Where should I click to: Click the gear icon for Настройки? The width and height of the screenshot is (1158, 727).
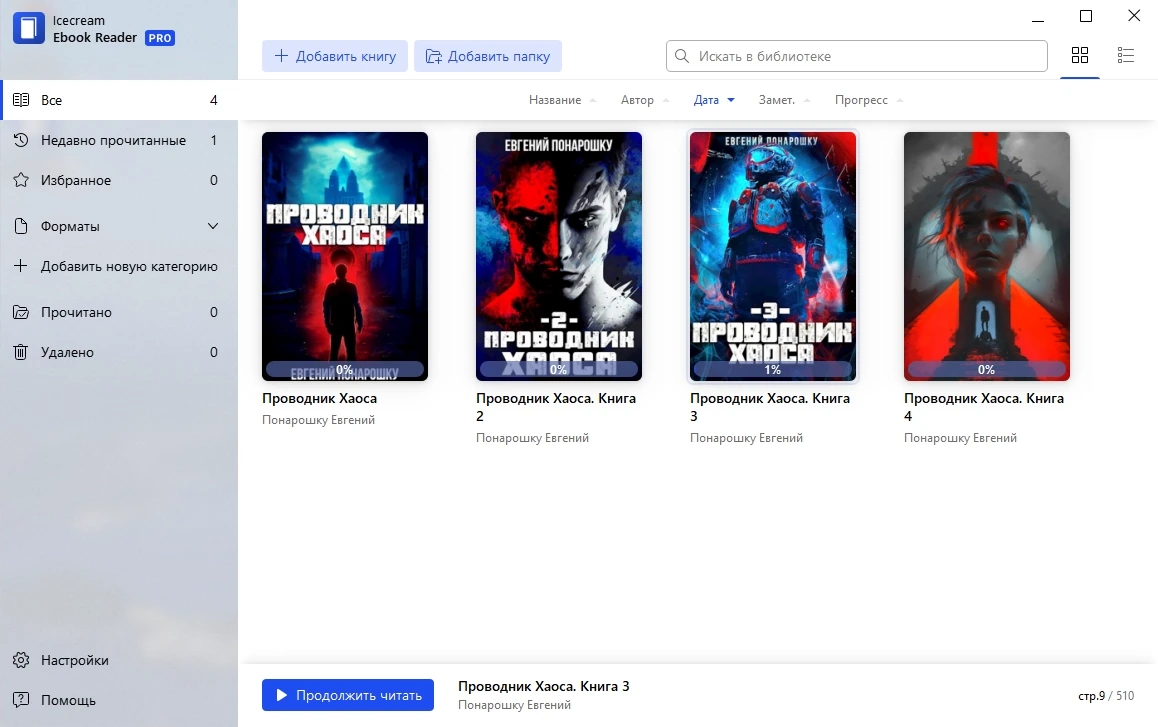click(21, 660)
